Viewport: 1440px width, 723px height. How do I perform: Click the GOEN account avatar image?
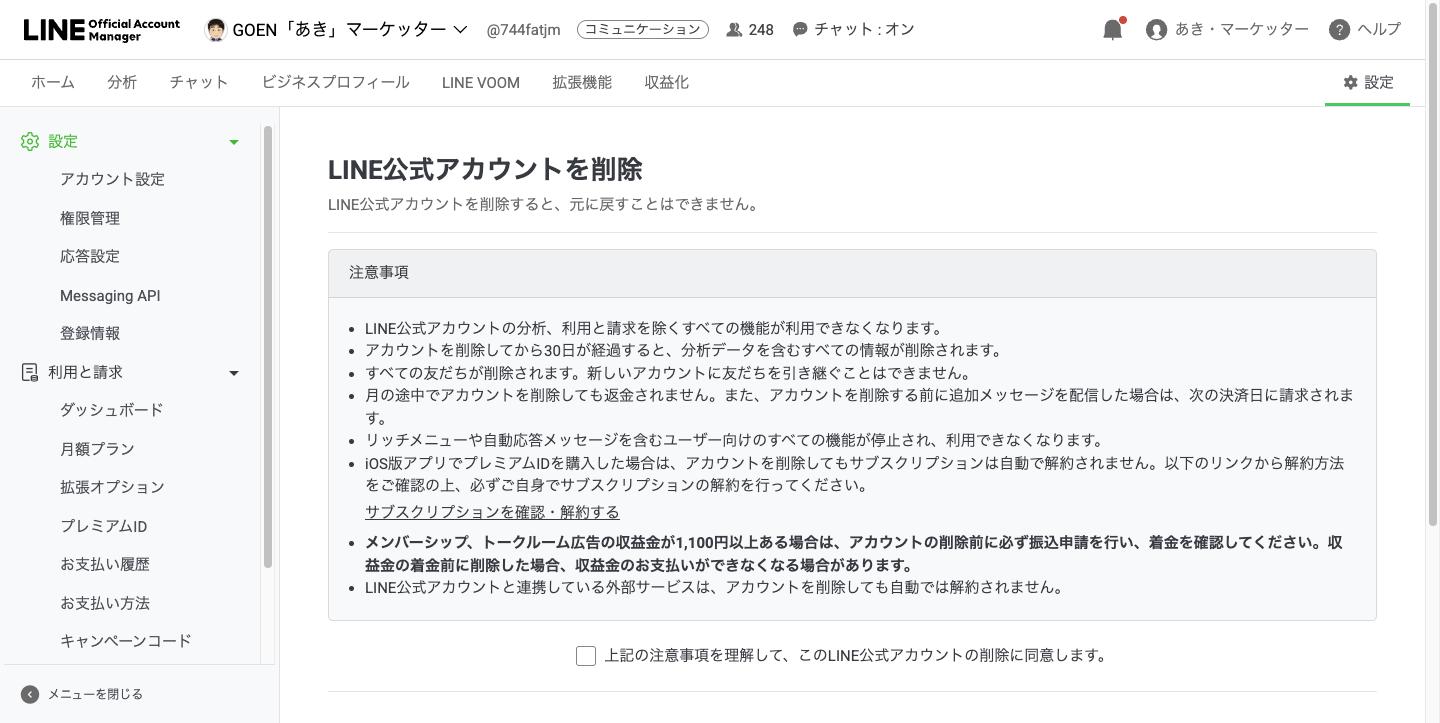point(215,29)
